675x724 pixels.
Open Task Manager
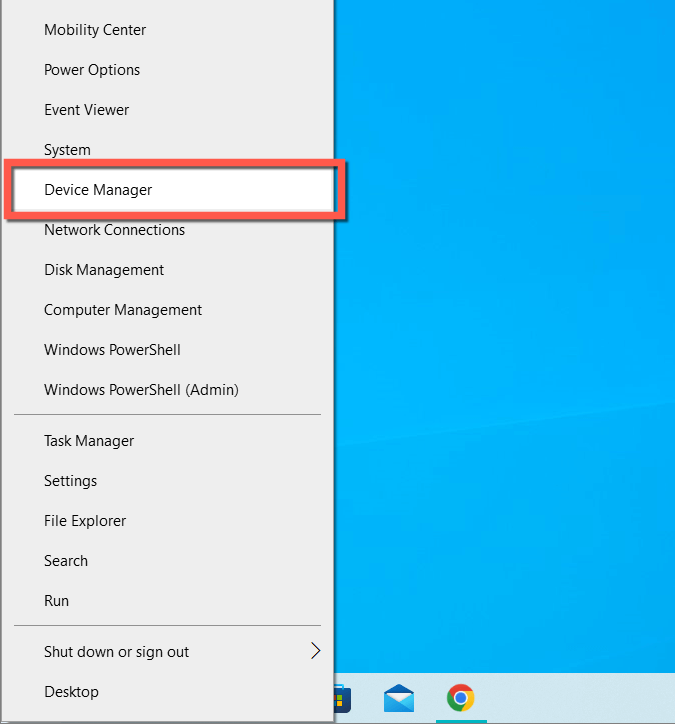[x=168, y=441]
